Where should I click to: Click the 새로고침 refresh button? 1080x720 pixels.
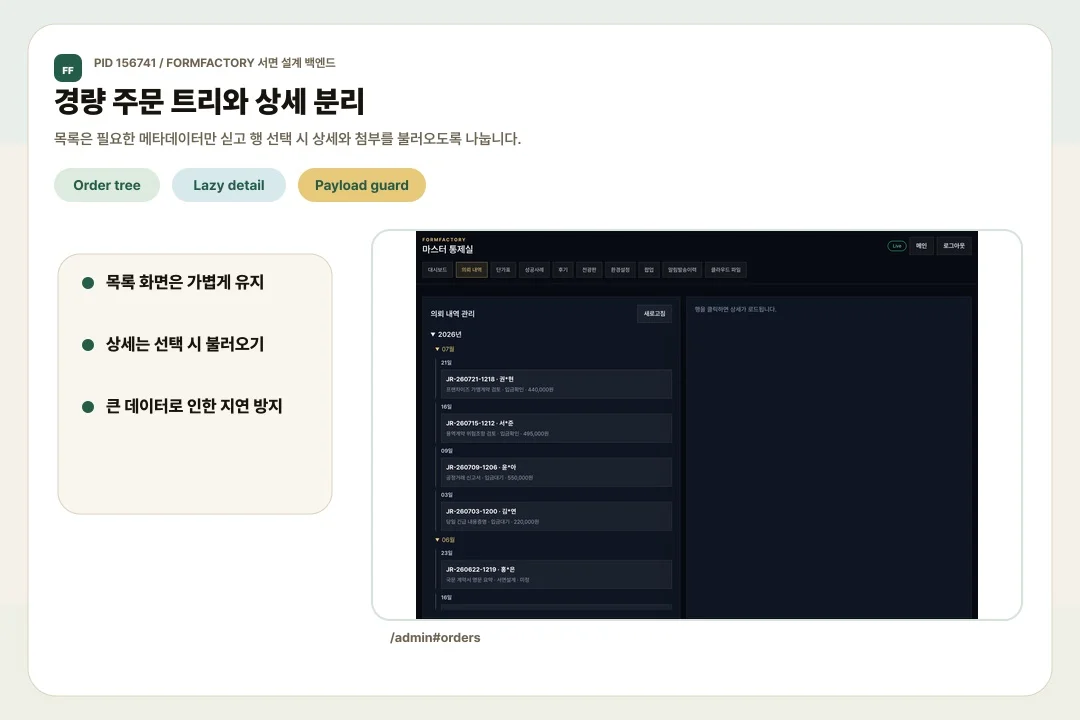[654, 313]
